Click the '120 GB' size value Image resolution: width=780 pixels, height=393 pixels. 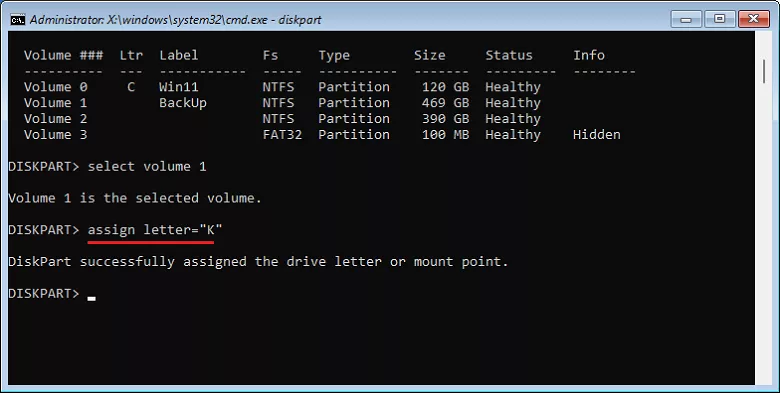(445, 87)
